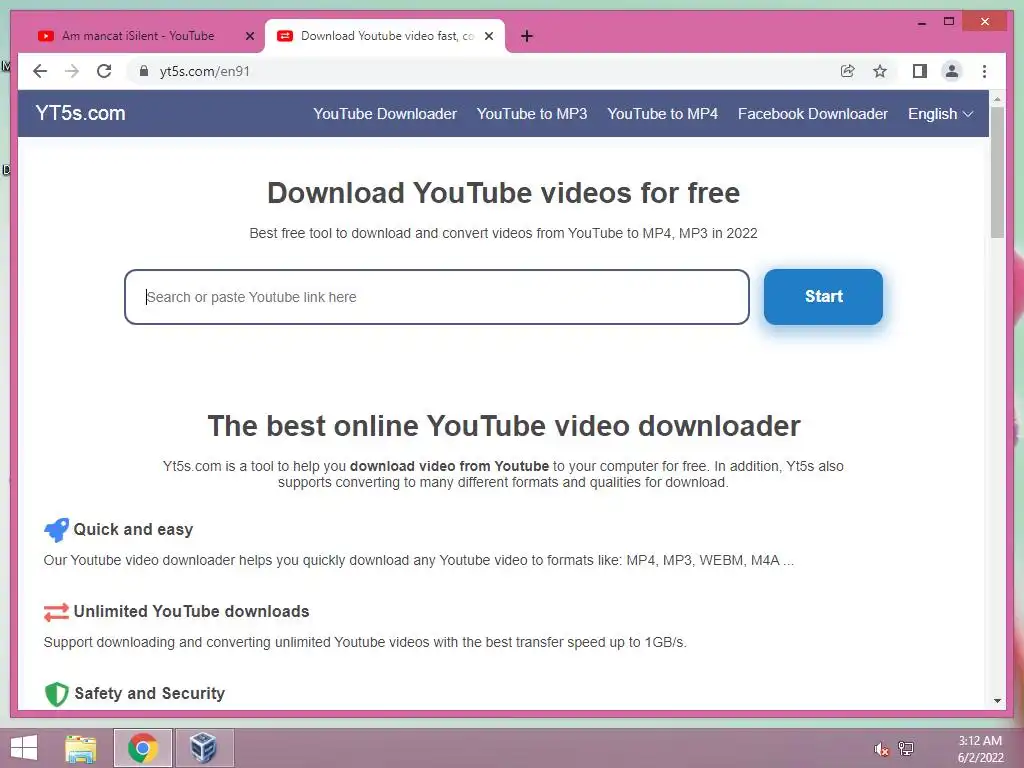Click the rocket icon beside Quick and easy
This screenshot has width=1024, height=768.
56,530
